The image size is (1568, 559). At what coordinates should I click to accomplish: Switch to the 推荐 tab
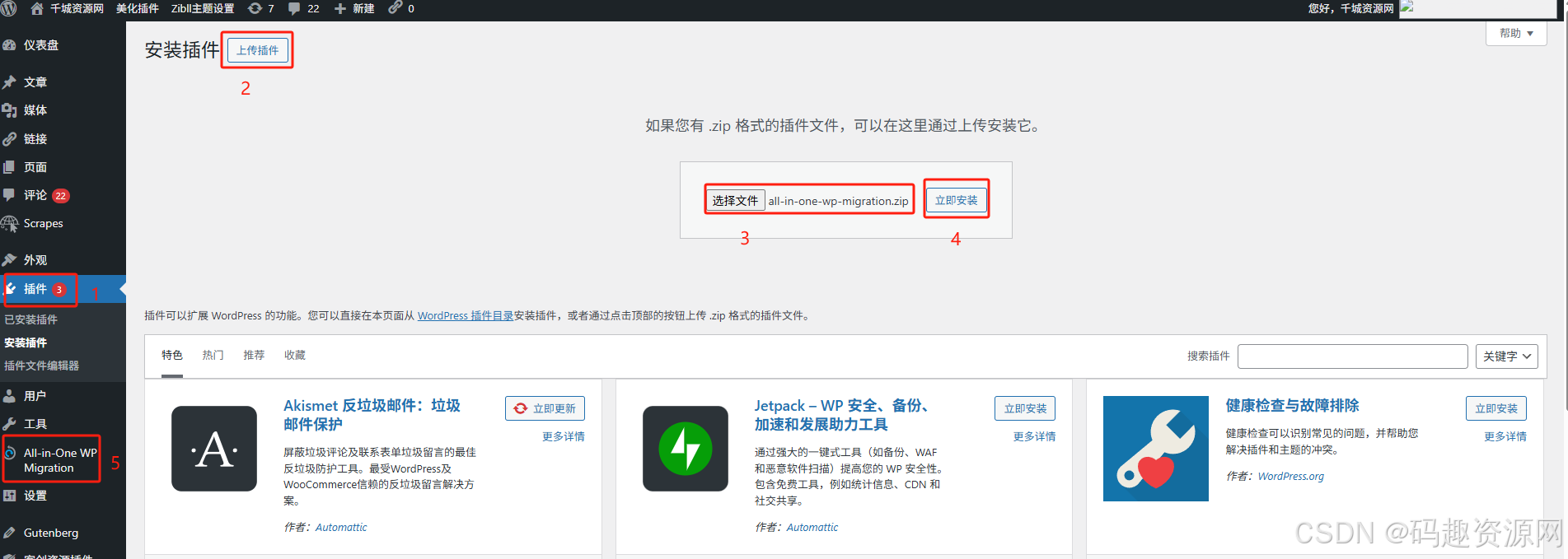254,355
